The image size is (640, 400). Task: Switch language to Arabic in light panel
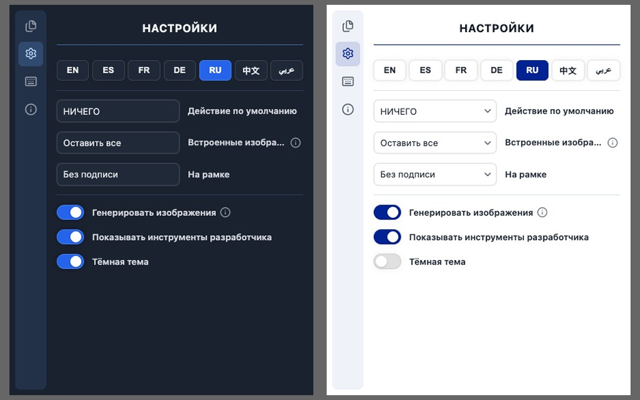click(604, 70)
